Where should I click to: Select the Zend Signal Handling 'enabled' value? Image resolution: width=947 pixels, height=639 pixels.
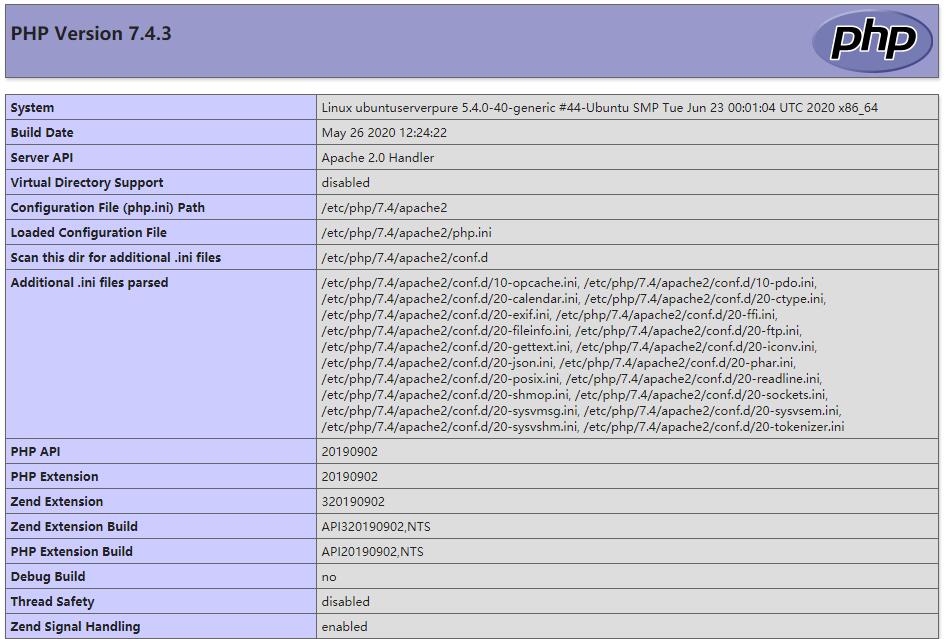coord(344,627)
